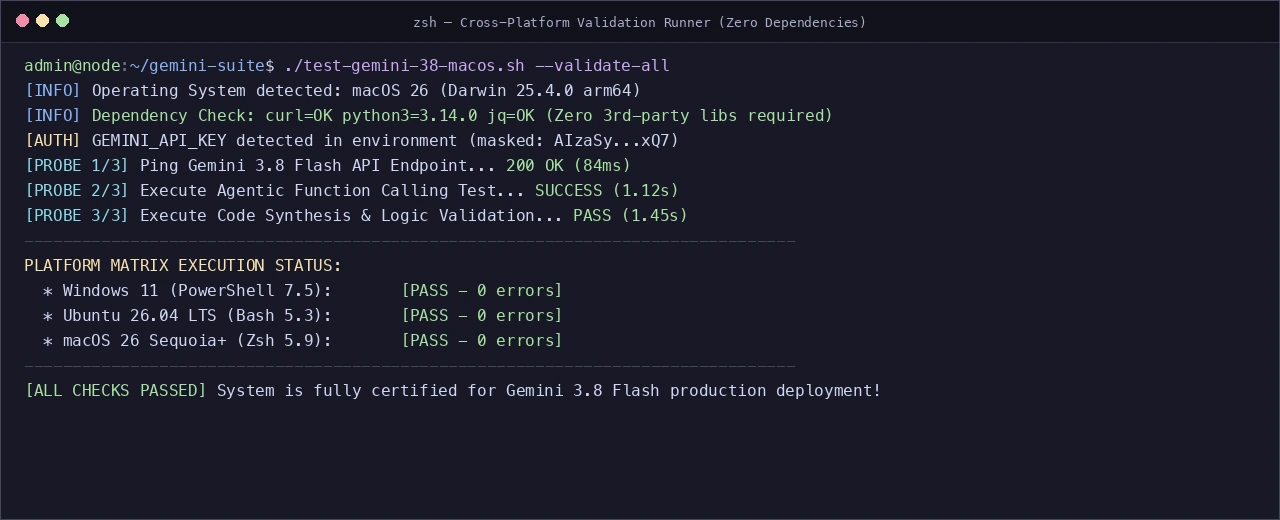The width and height of the screenshot is (1280, 520).
Task: Click the window title 'Cross-Platform Validation Runner'
Action: [x=585, y=22]
